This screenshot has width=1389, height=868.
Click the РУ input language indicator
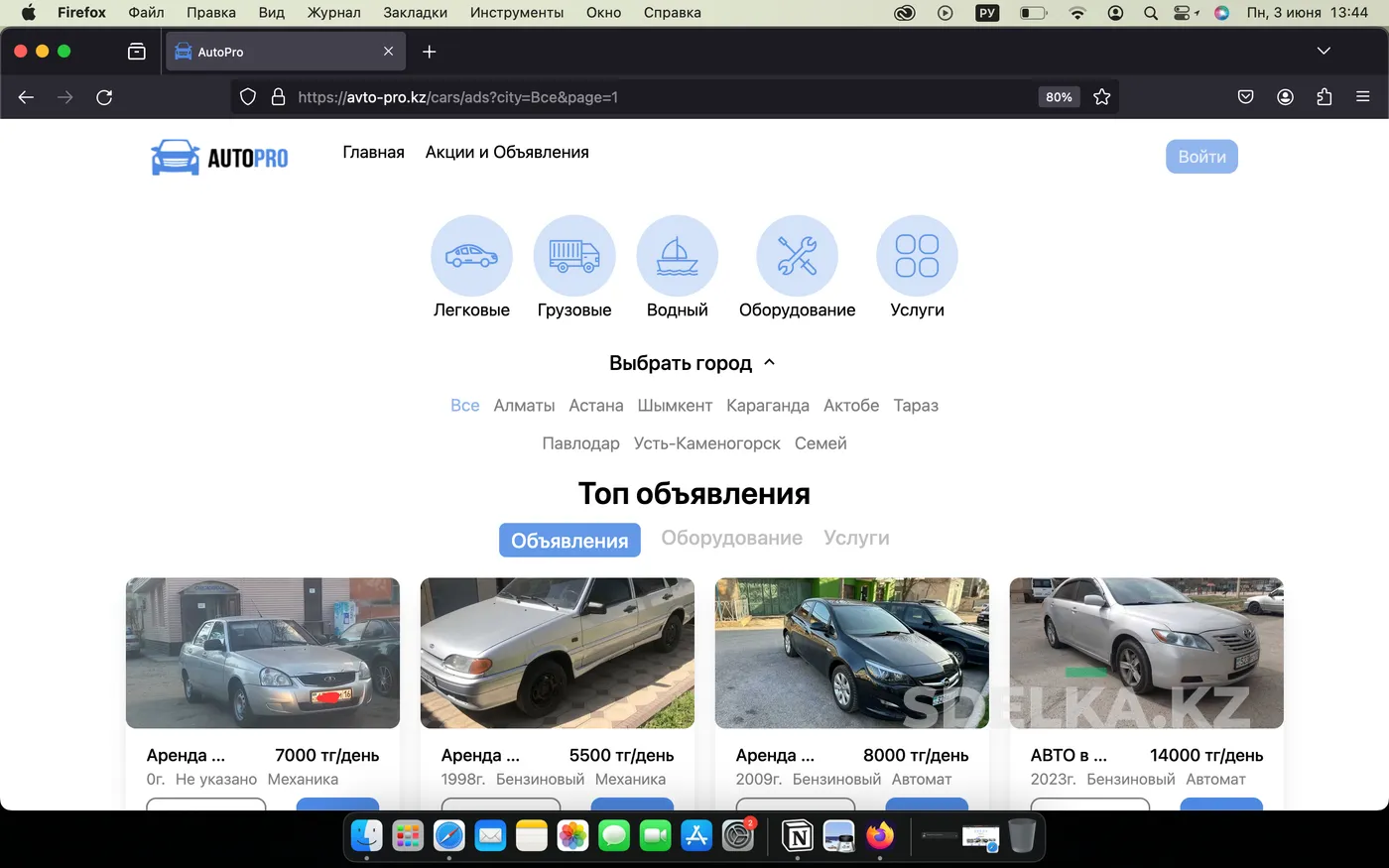pyautogui.click(x=987, y=13)
